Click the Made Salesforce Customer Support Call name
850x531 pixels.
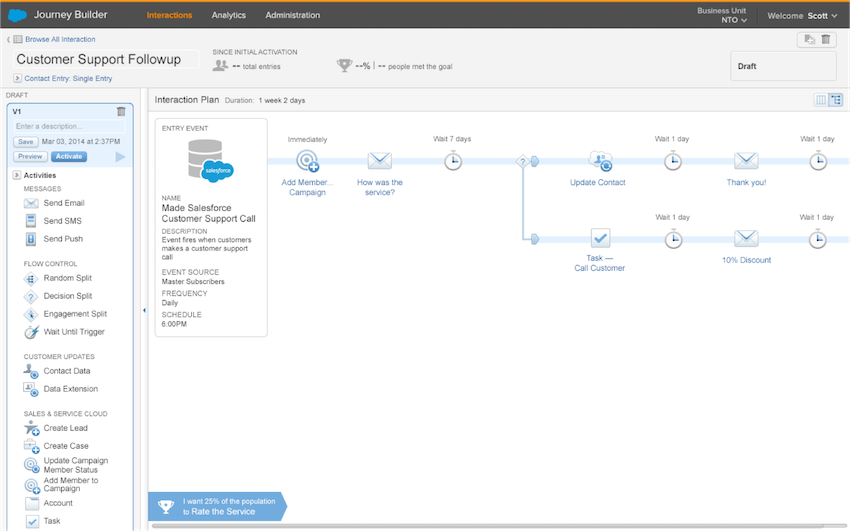tap(208, 213)
